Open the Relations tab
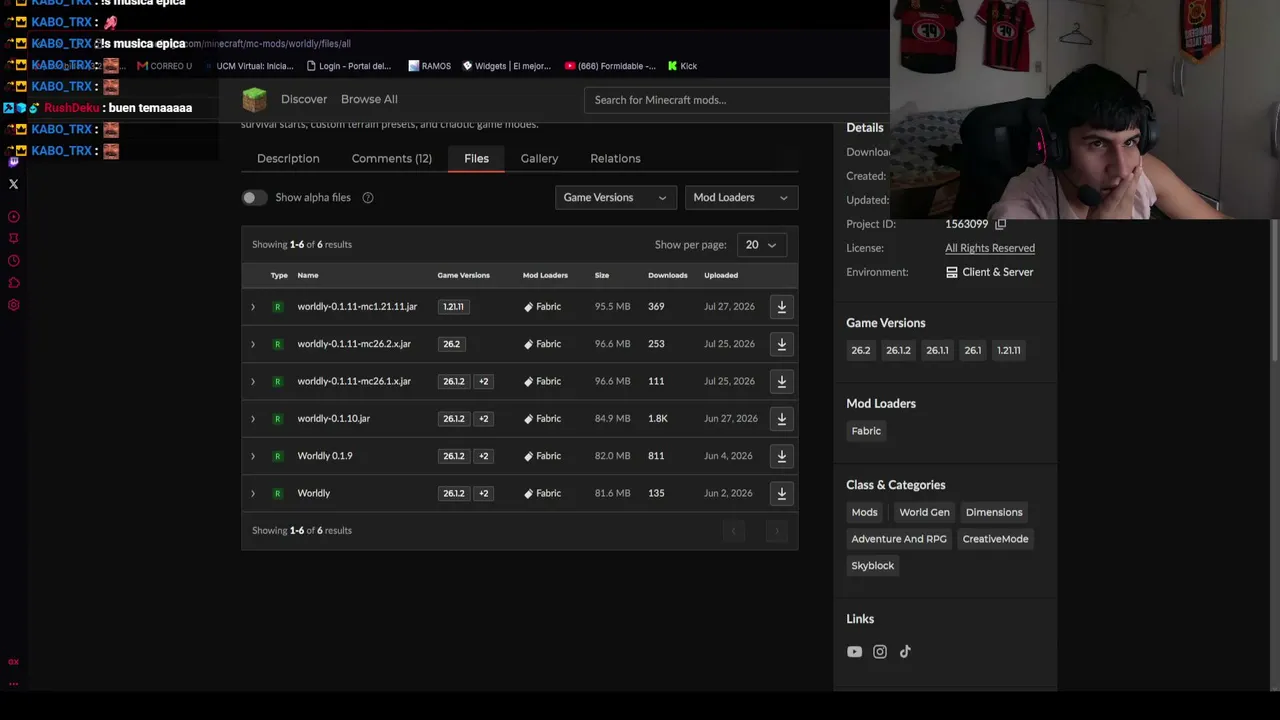The height and width of the screenshot is (720, 1280). click(615, 158)
